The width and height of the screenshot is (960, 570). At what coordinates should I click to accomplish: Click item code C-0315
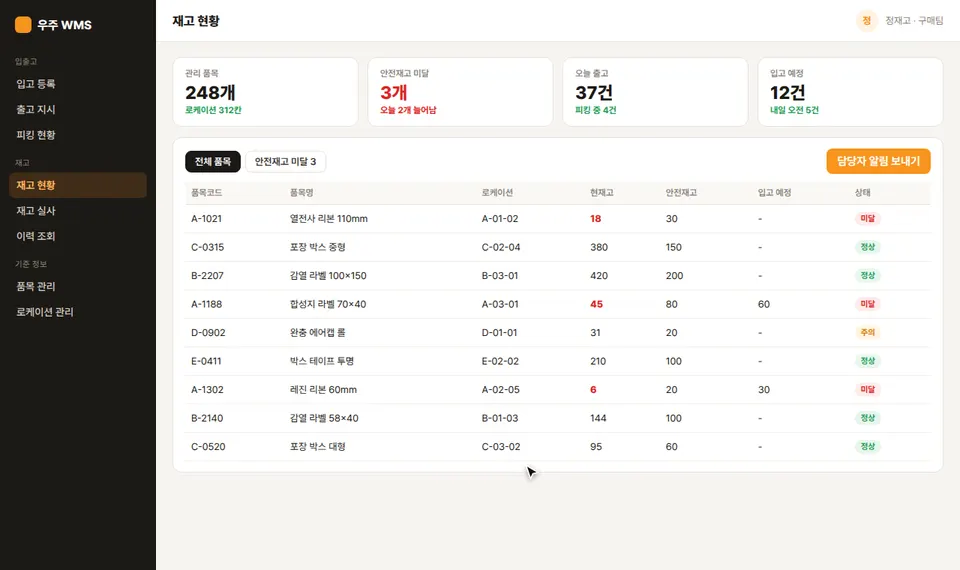tap(208, 247)
